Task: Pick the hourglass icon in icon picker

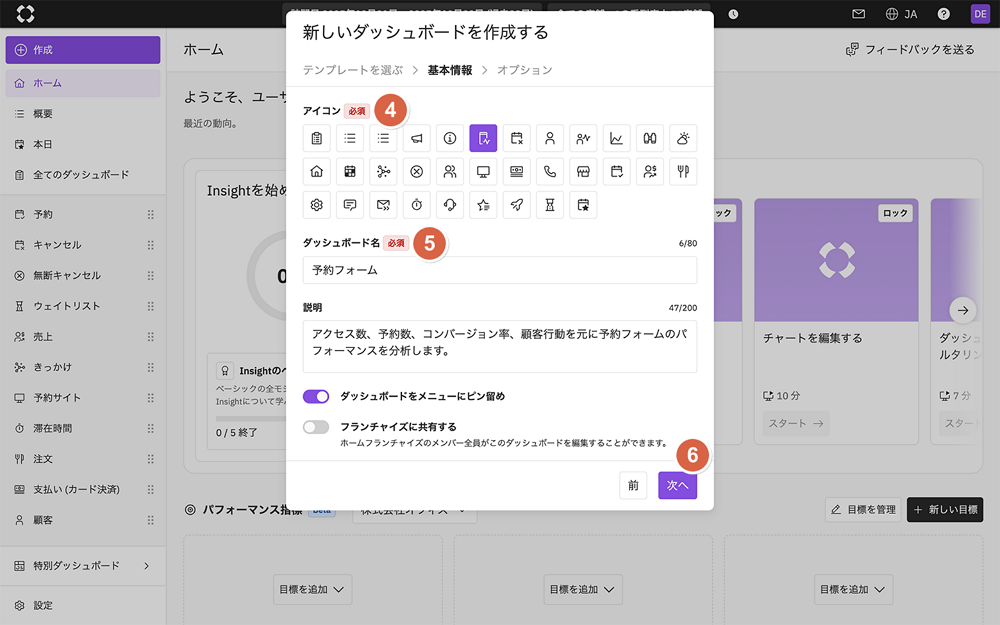Action: (550, 205)
